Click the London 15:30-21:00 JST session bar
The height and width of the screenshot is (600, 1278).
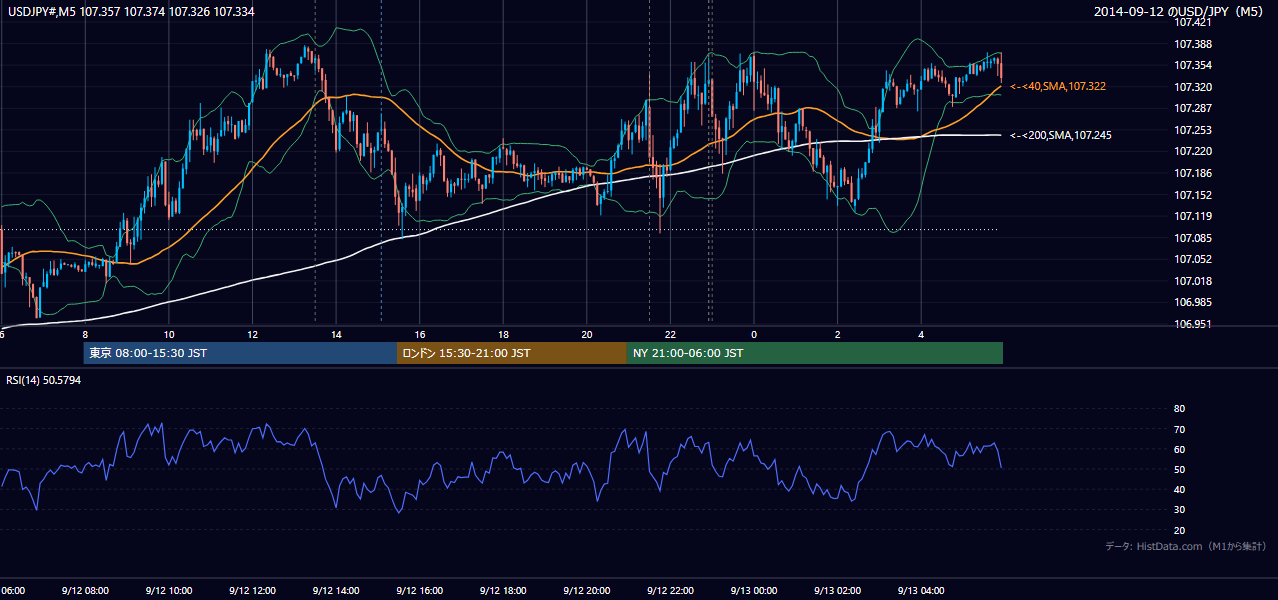coord(512,353)
